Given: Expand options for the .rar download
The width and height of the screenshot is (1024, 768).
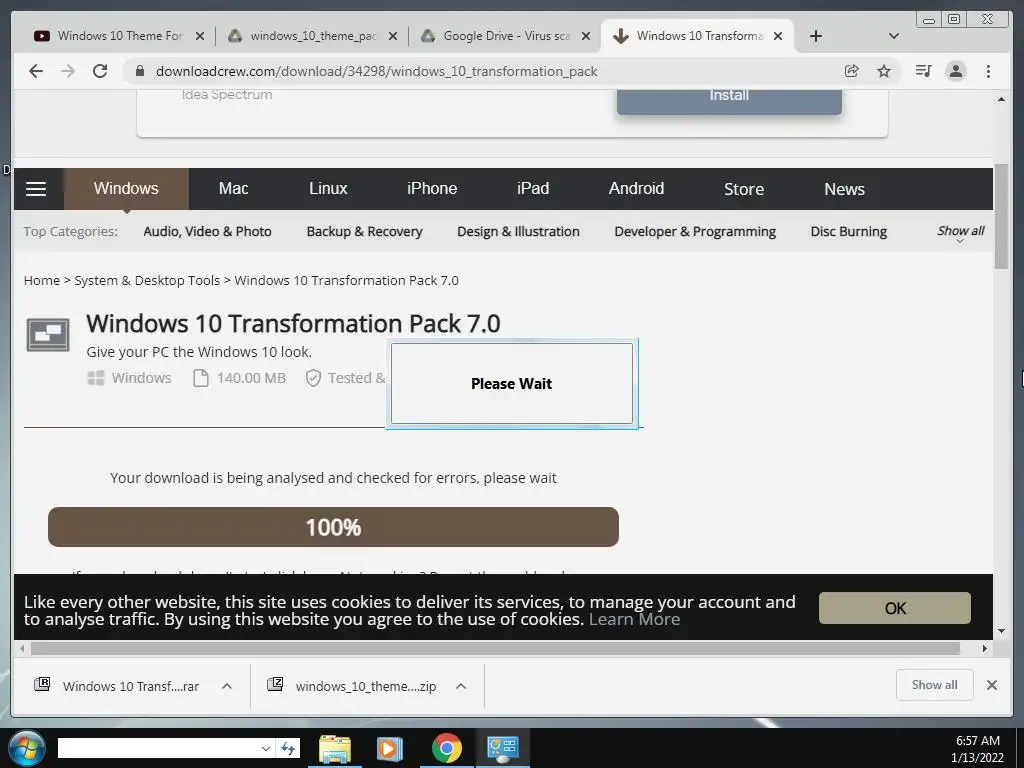Looking at the screenshot, I should tap(227, 686).
